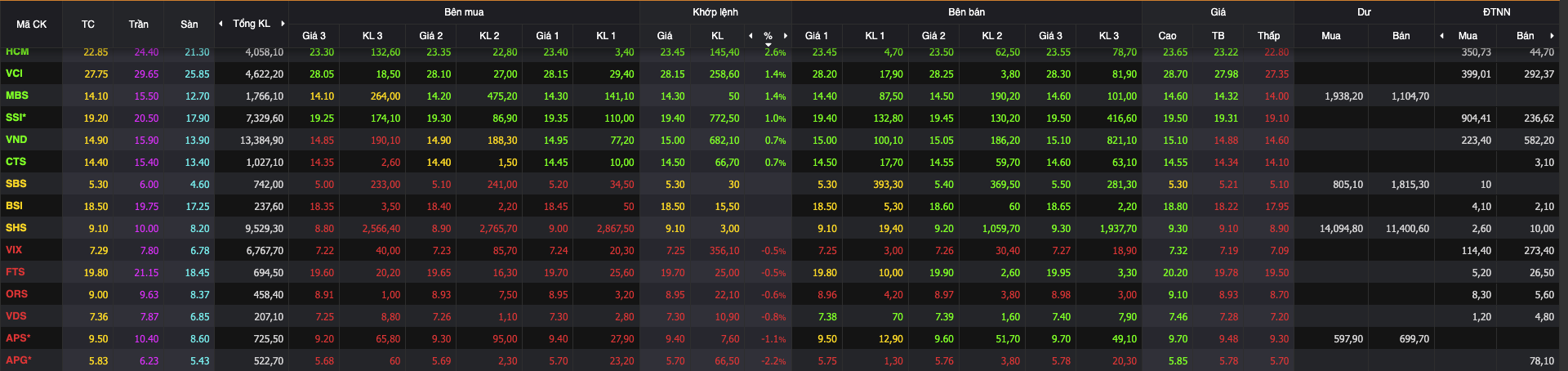Open the APS* stock symbol
Screen dimensions: 1568x371
(18, 338)
